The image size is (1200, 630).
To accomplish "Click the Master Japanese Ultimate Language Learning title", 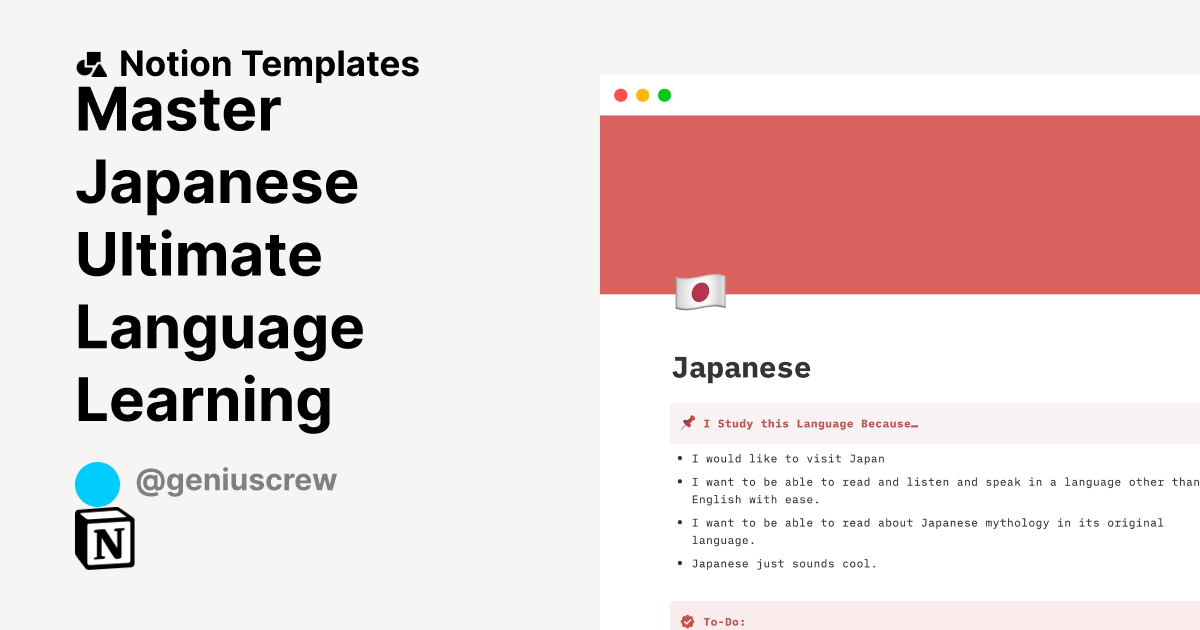I will pos(218,256).
